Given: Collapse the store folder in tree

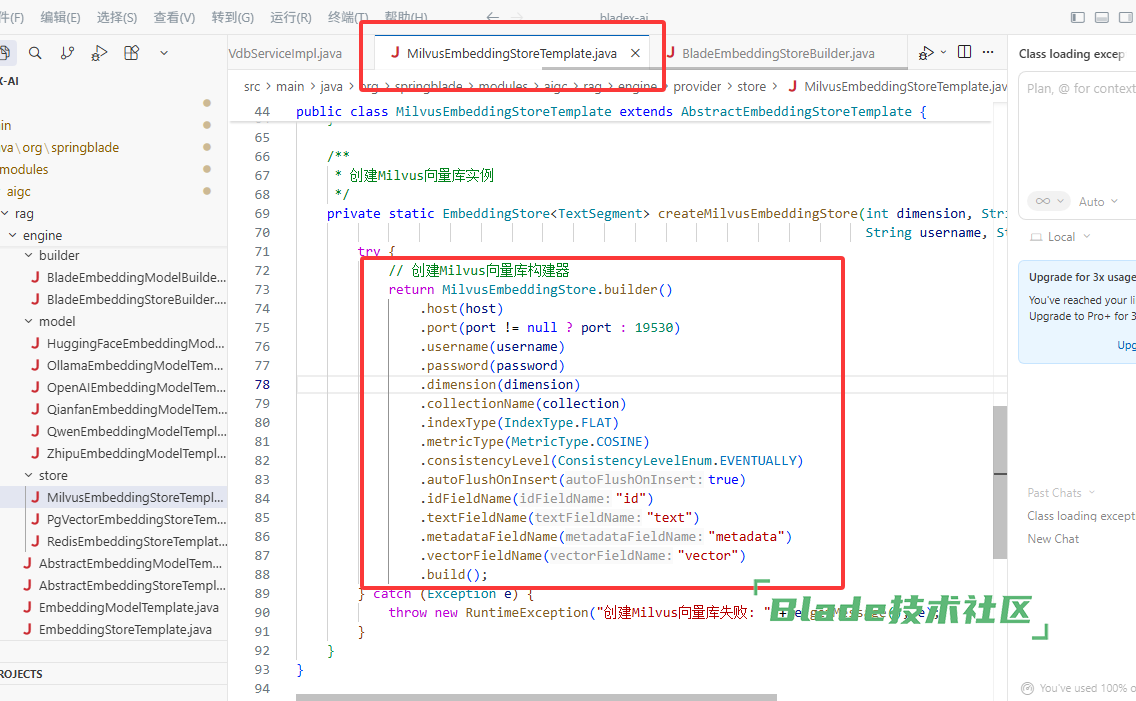Looking at the screenshot, I should [29, 475].
